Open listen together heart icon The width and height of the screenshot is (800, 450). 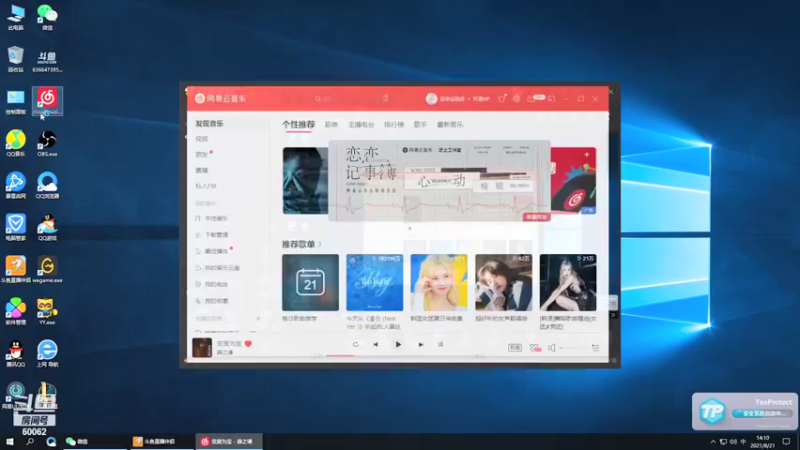[x=535, y=347]
